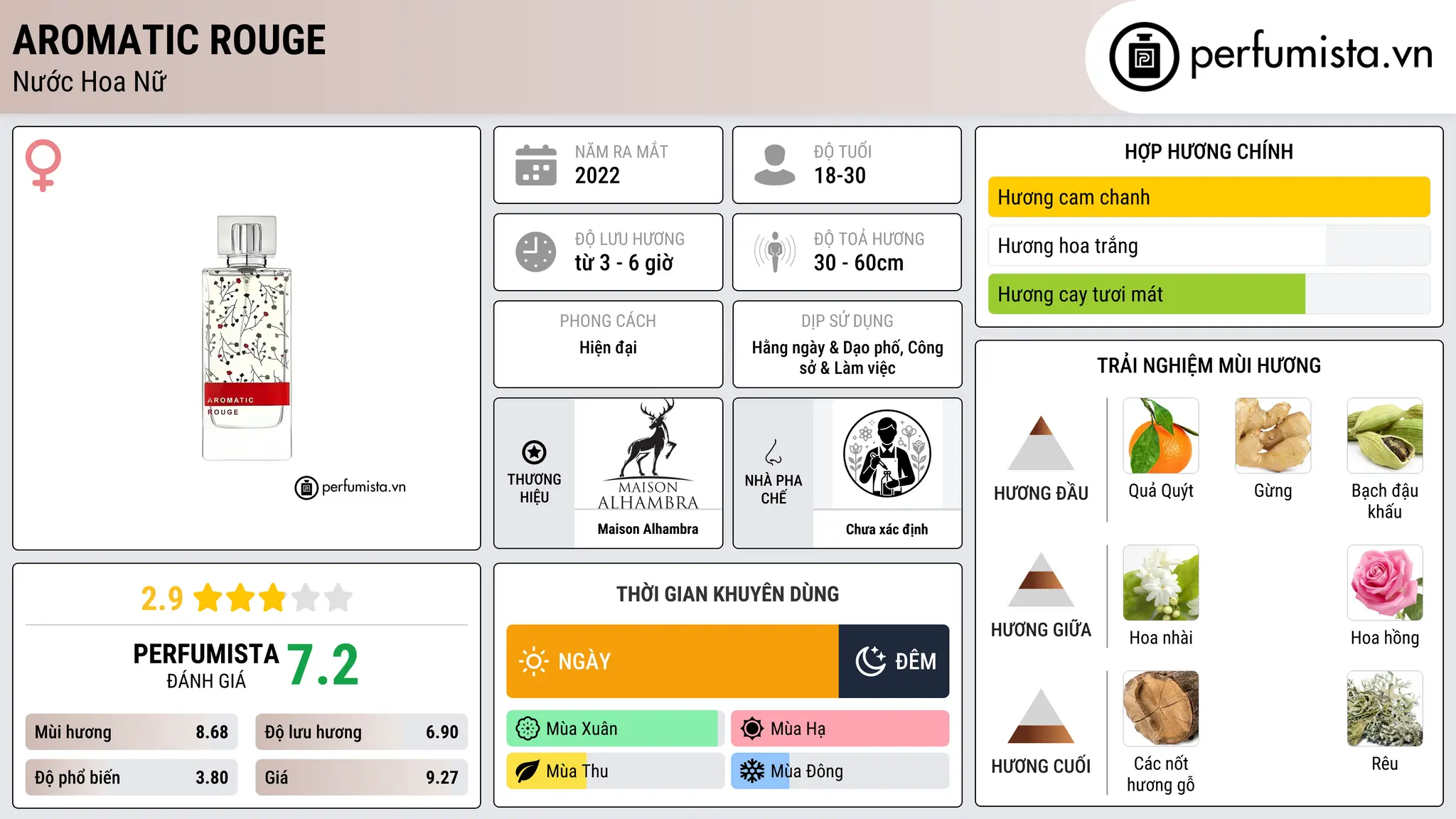This screenshot has width=1456, height=819.
Task: Click the clock icon beside Độ lưu hương
Action: [536, 252]
